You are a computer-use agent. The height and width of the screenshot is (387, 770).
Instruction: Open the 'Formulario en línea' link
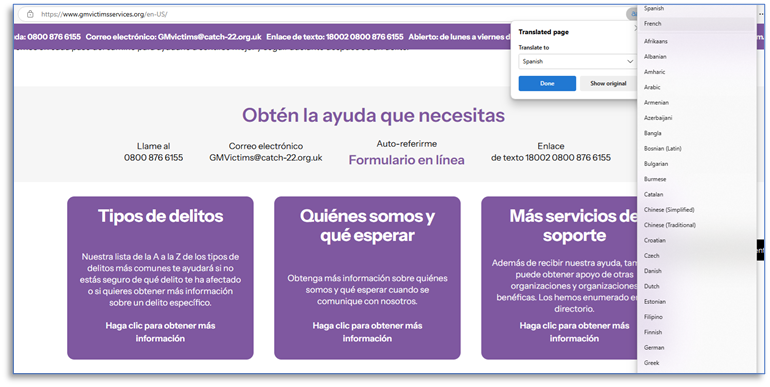click(x=407, y=160)
